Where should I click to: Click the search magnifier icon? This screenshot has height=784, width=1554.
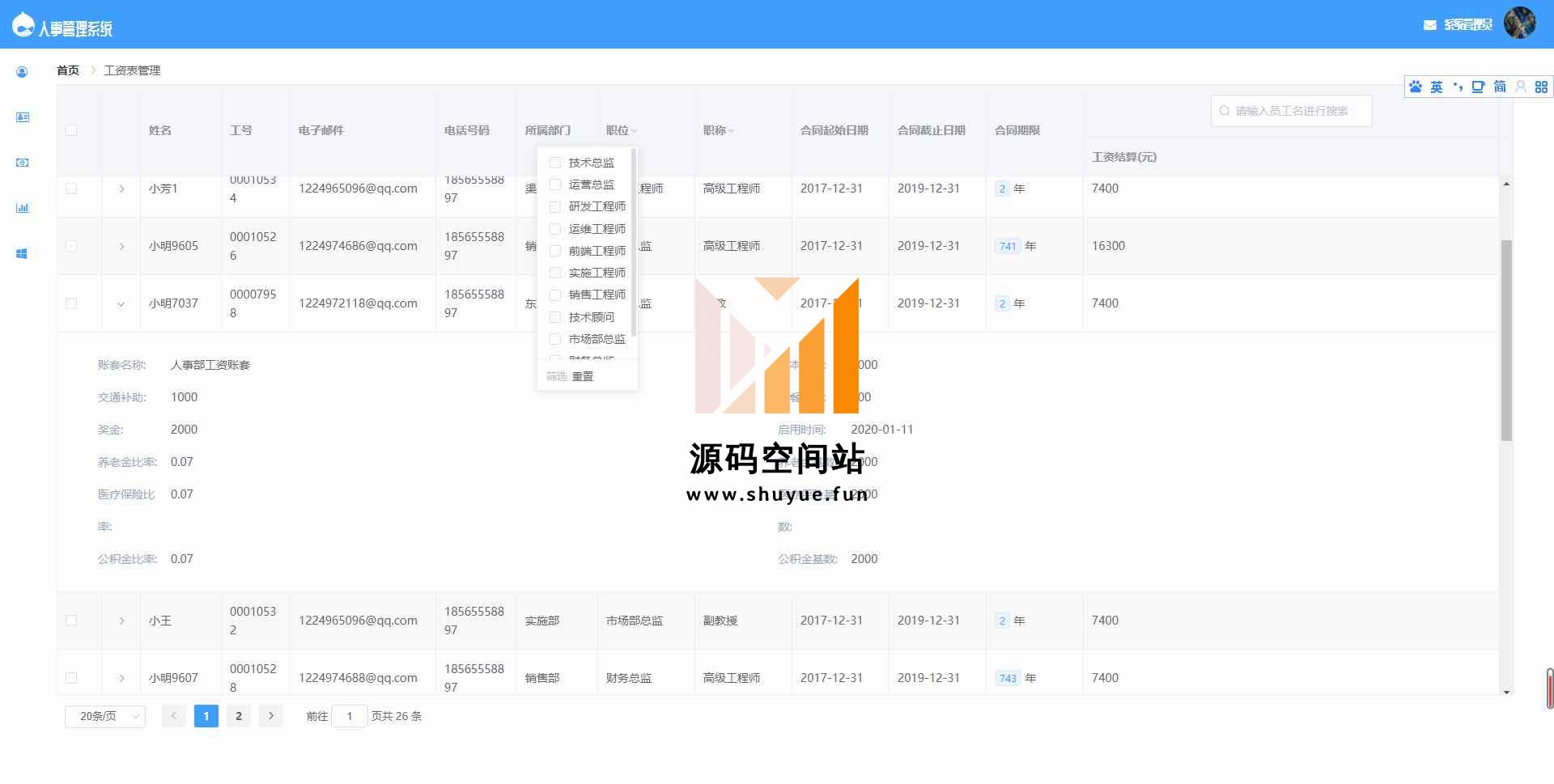point(1225,111)
